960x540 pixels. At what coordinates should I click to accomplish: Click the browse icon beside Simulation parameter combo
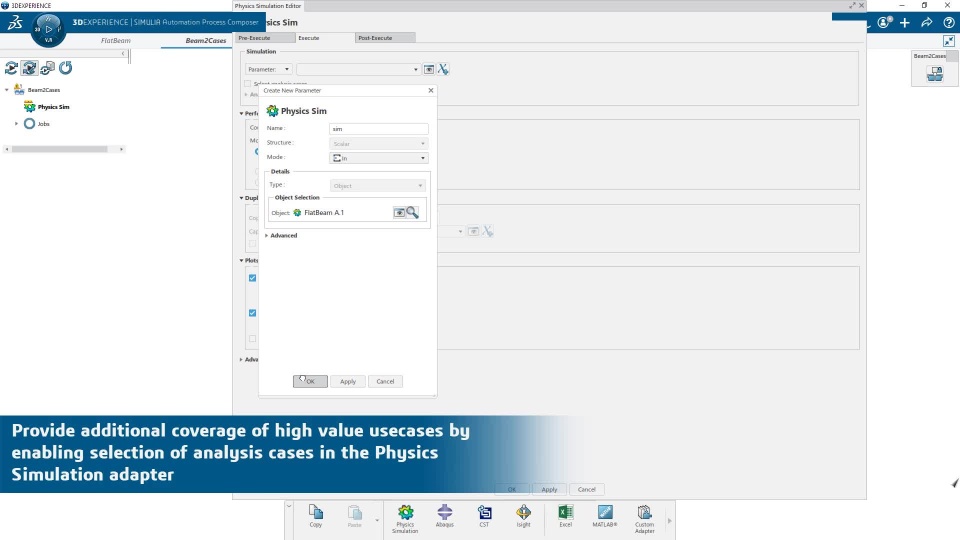[429, 69]
